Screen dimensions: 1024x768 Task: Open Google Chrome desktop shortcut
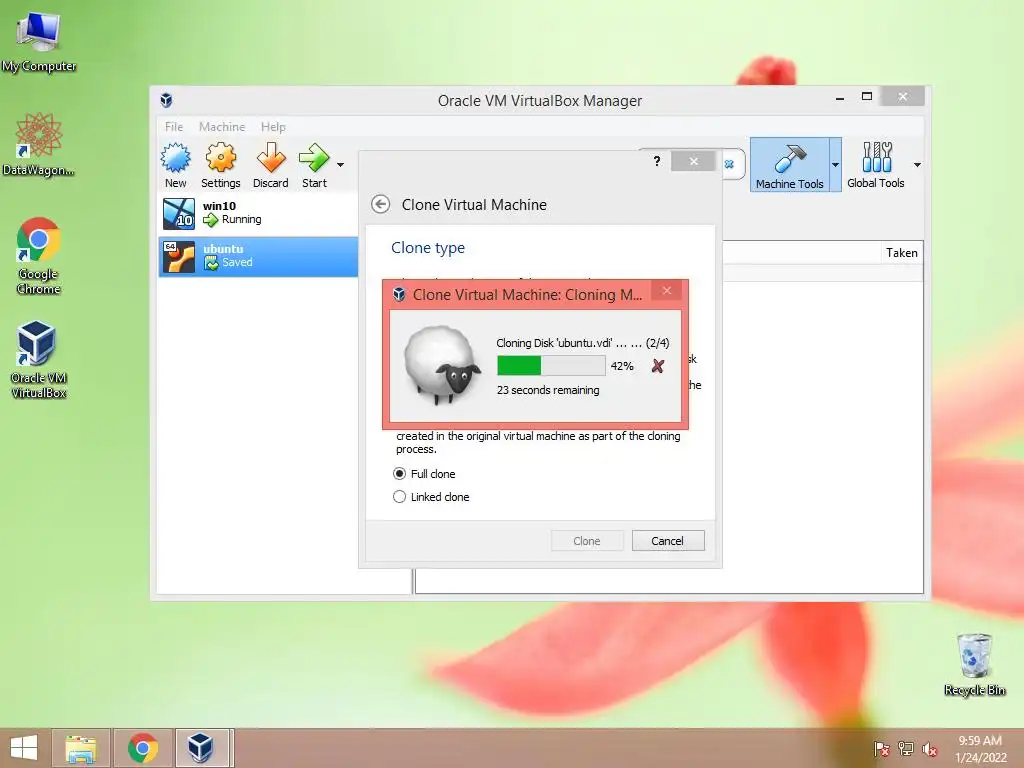(x=39, y=255)
